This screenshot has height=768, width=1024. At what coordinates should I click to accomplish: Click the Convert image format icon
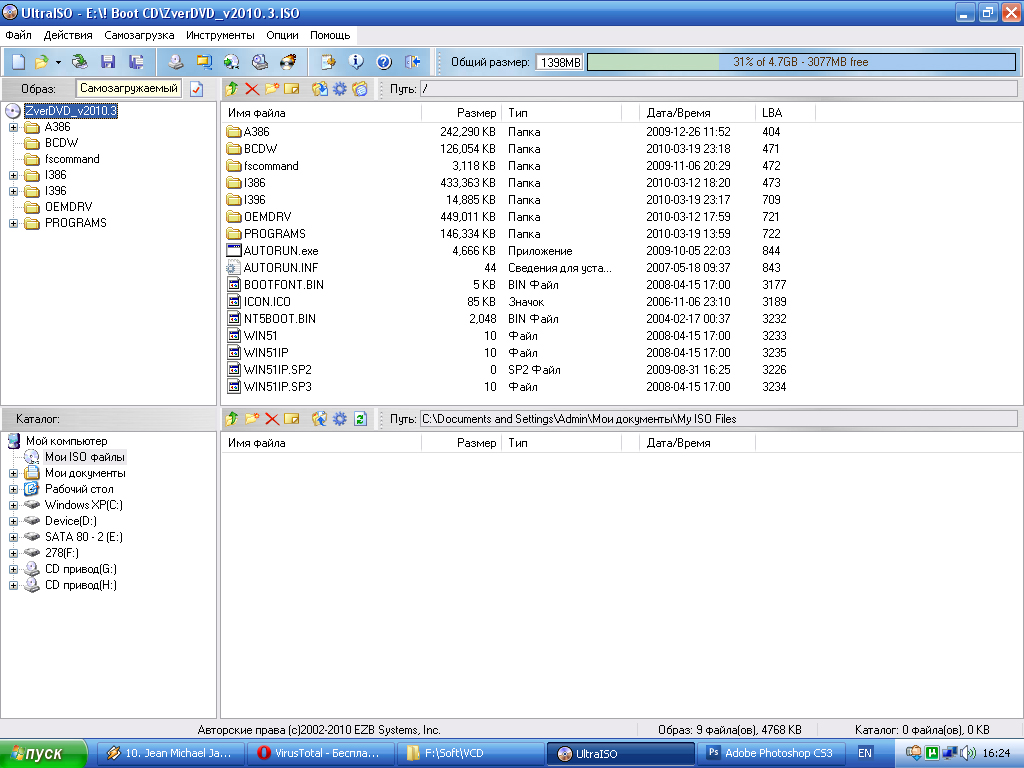204,62
